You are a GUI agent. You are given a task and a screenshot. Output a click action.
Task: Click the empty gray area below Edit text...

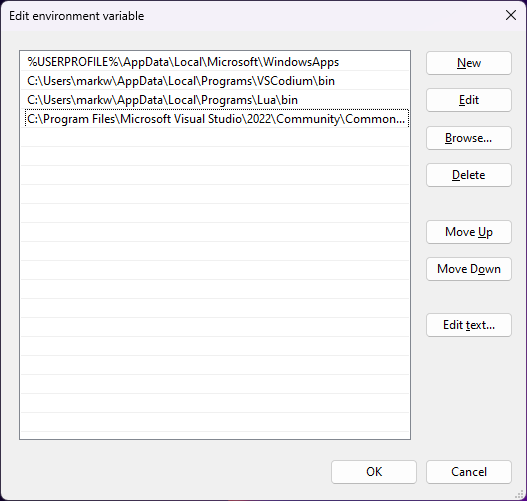469,396
